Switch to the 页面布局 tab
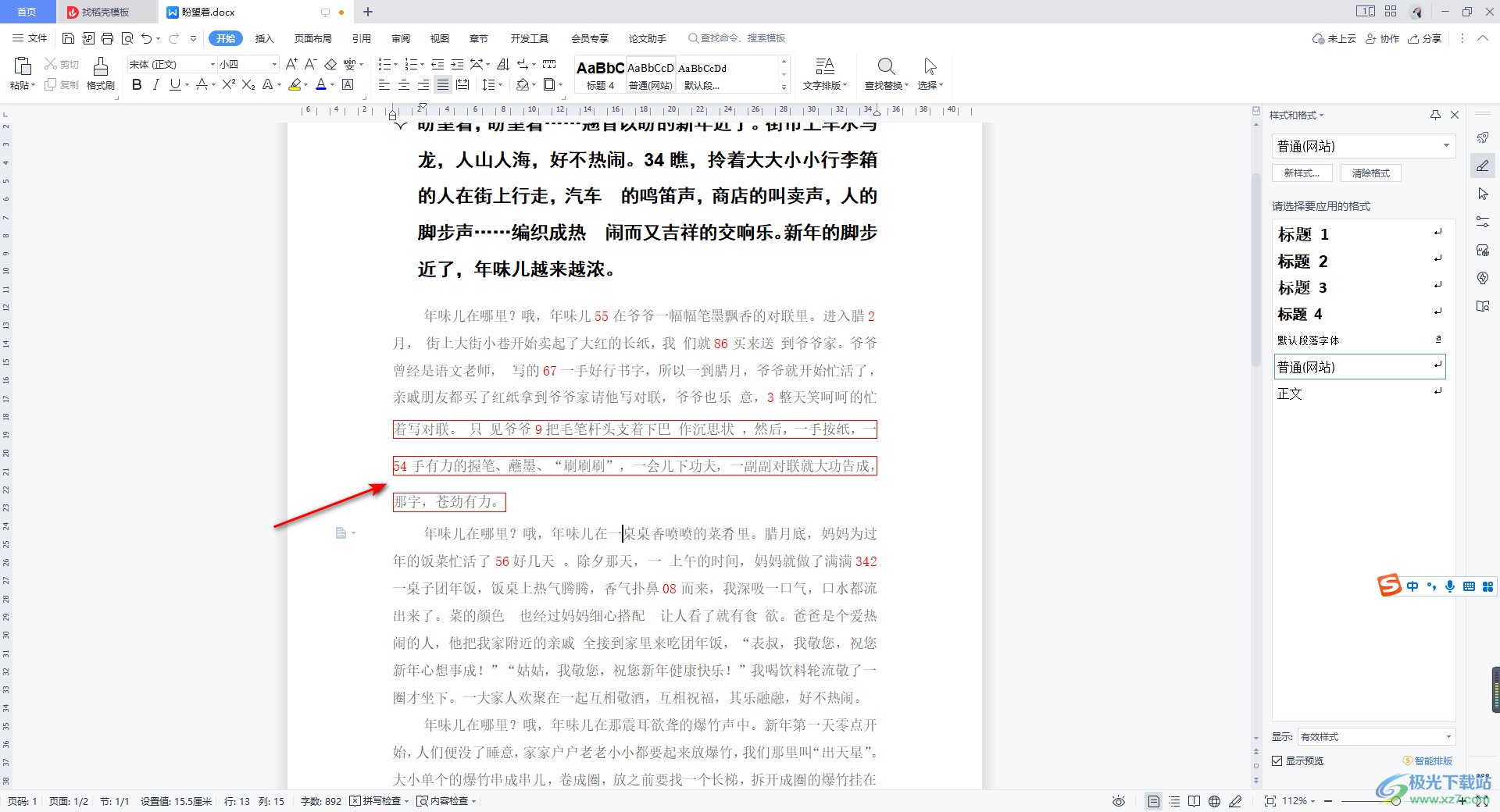The height and width of the screenshot is (812, 1500). tap(312, 38)
